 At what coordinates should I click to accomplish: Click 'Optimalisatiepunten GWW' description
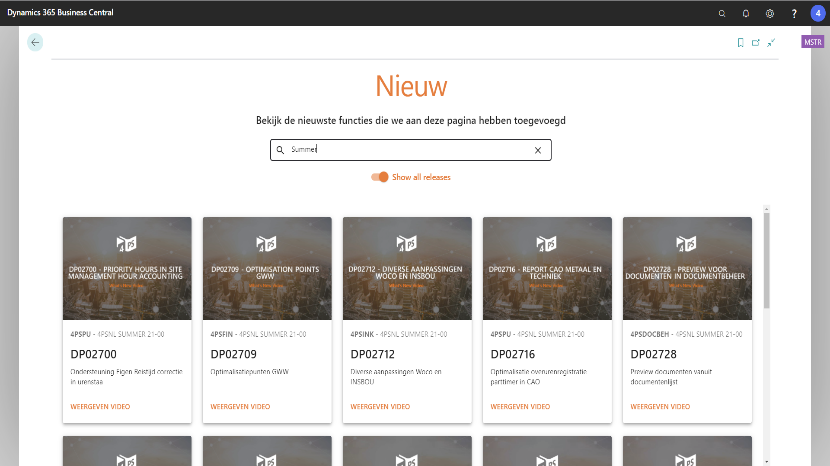click(250, 372)
